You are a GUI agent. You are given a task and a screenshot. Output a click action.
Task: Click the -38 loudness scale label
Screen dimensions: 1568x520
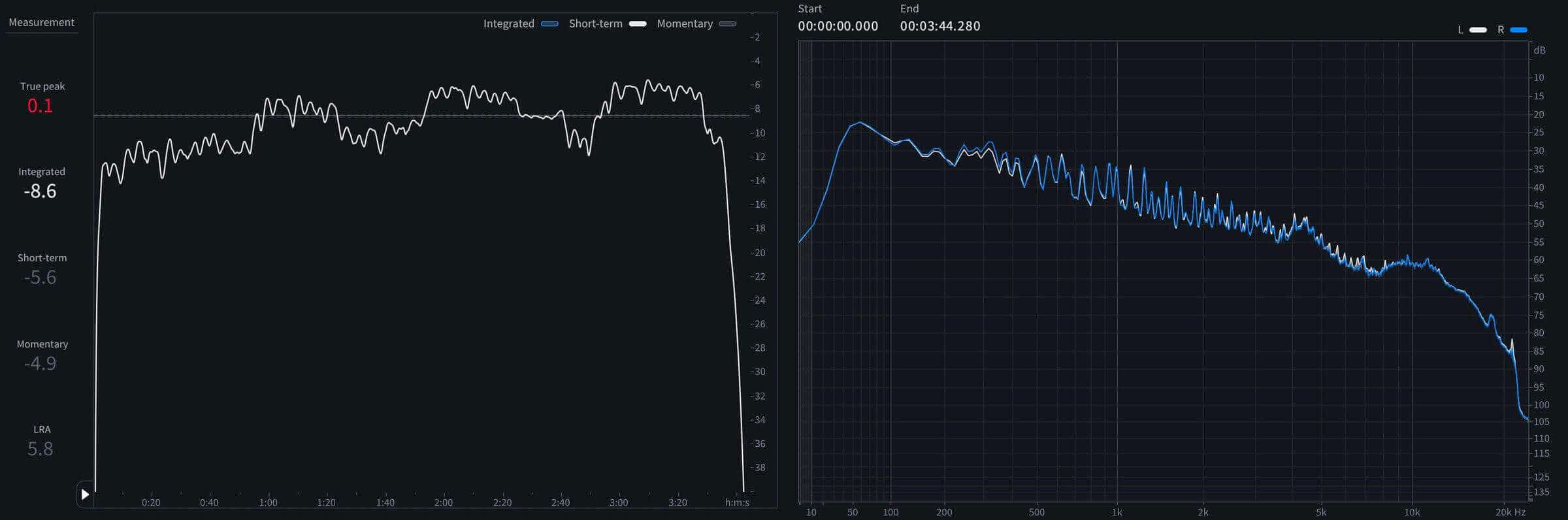[x=758, y=467]
